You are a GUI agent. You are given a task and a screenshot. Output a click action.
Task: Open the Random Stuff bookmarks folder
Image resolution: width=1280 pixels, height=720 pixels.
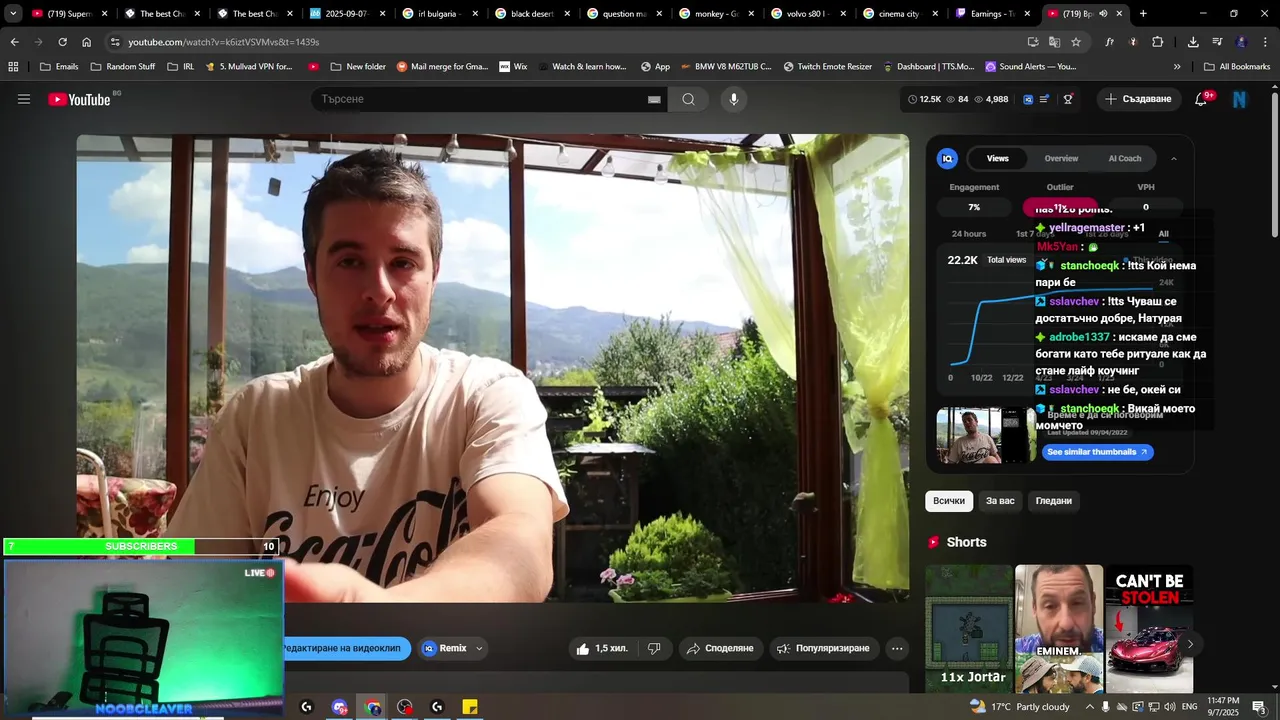click(x=123, y=67)
